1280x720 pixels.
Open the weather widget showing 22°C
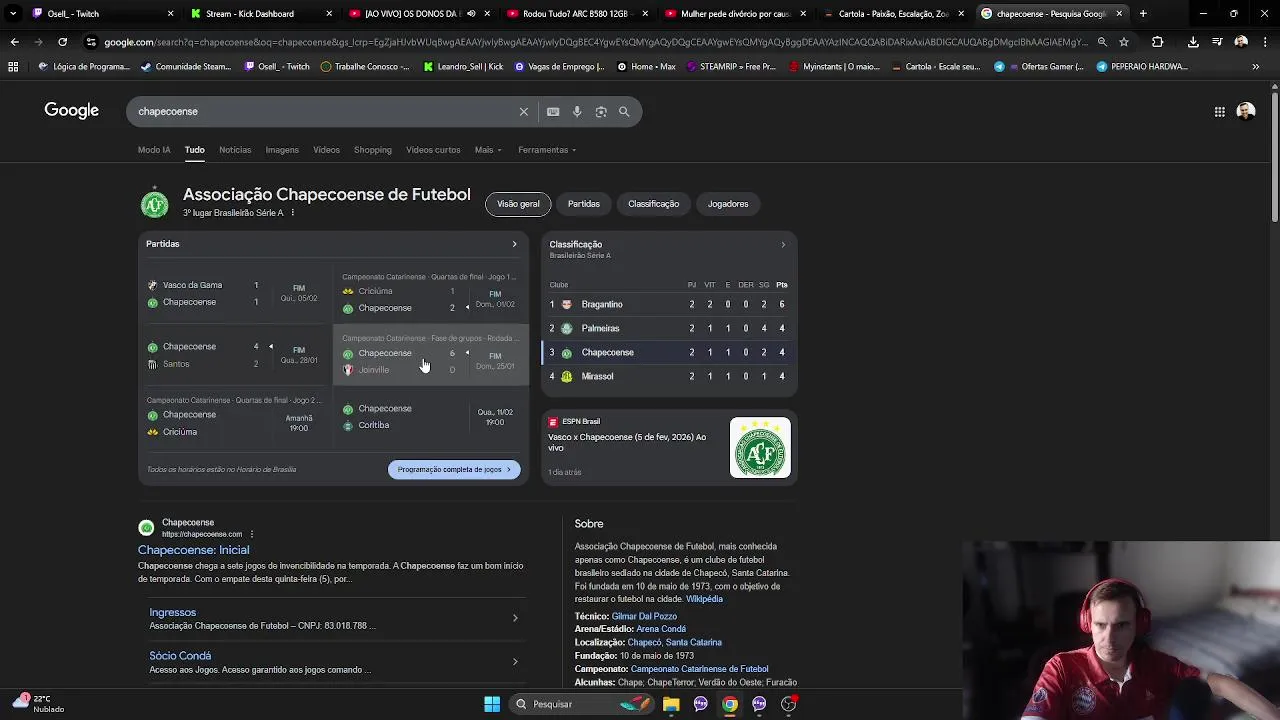(x=38, y=703)
